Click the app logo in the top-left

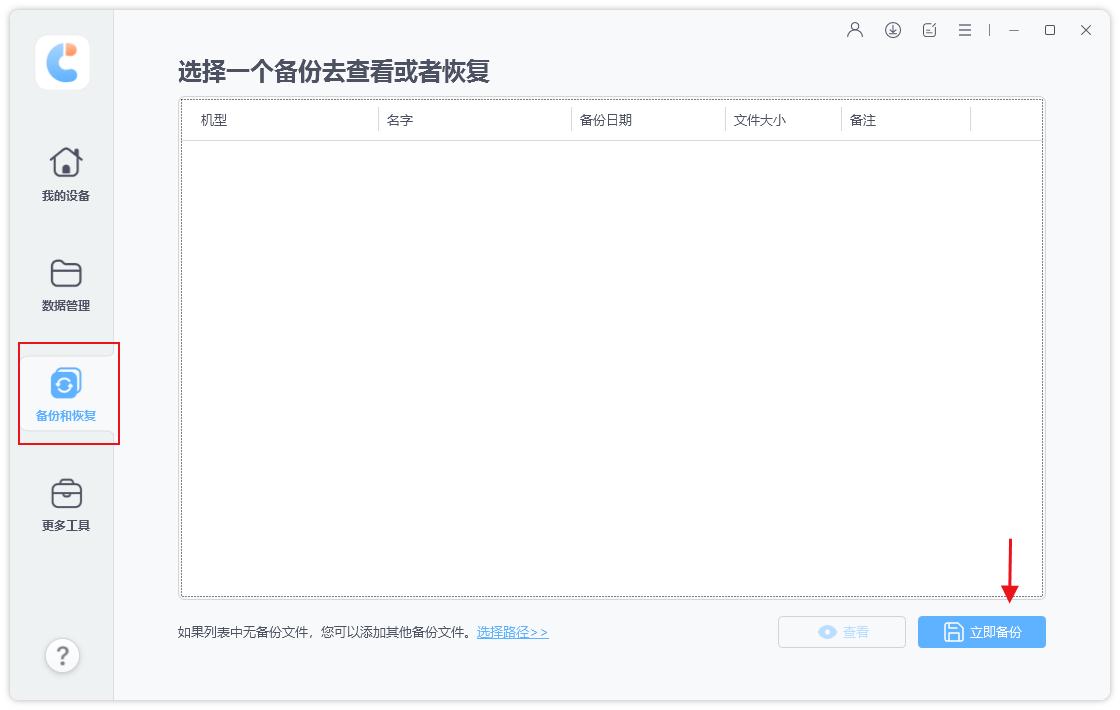tap(62, 62)
